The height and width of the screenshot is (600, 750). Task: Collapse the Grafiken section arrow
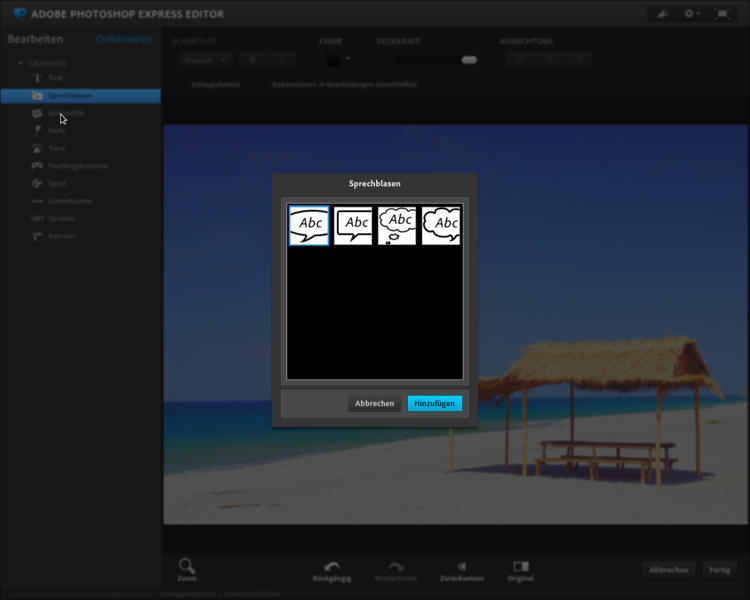(21, 63)
